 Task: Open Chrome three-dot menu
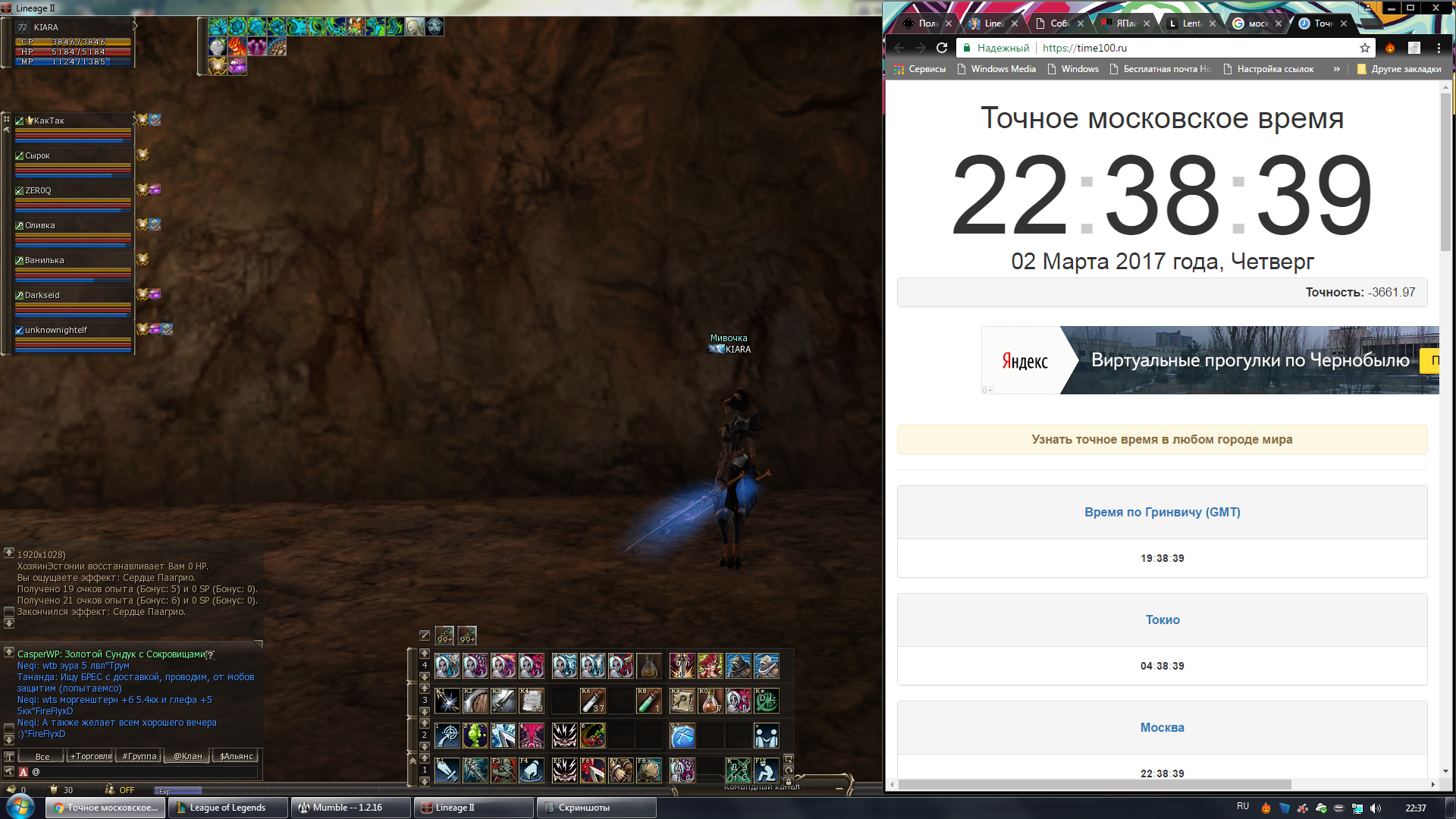tap(1439, 48)
